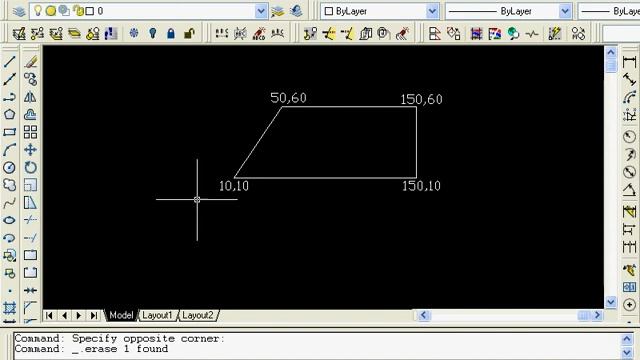Select the Trim tool

coord(31,220)
